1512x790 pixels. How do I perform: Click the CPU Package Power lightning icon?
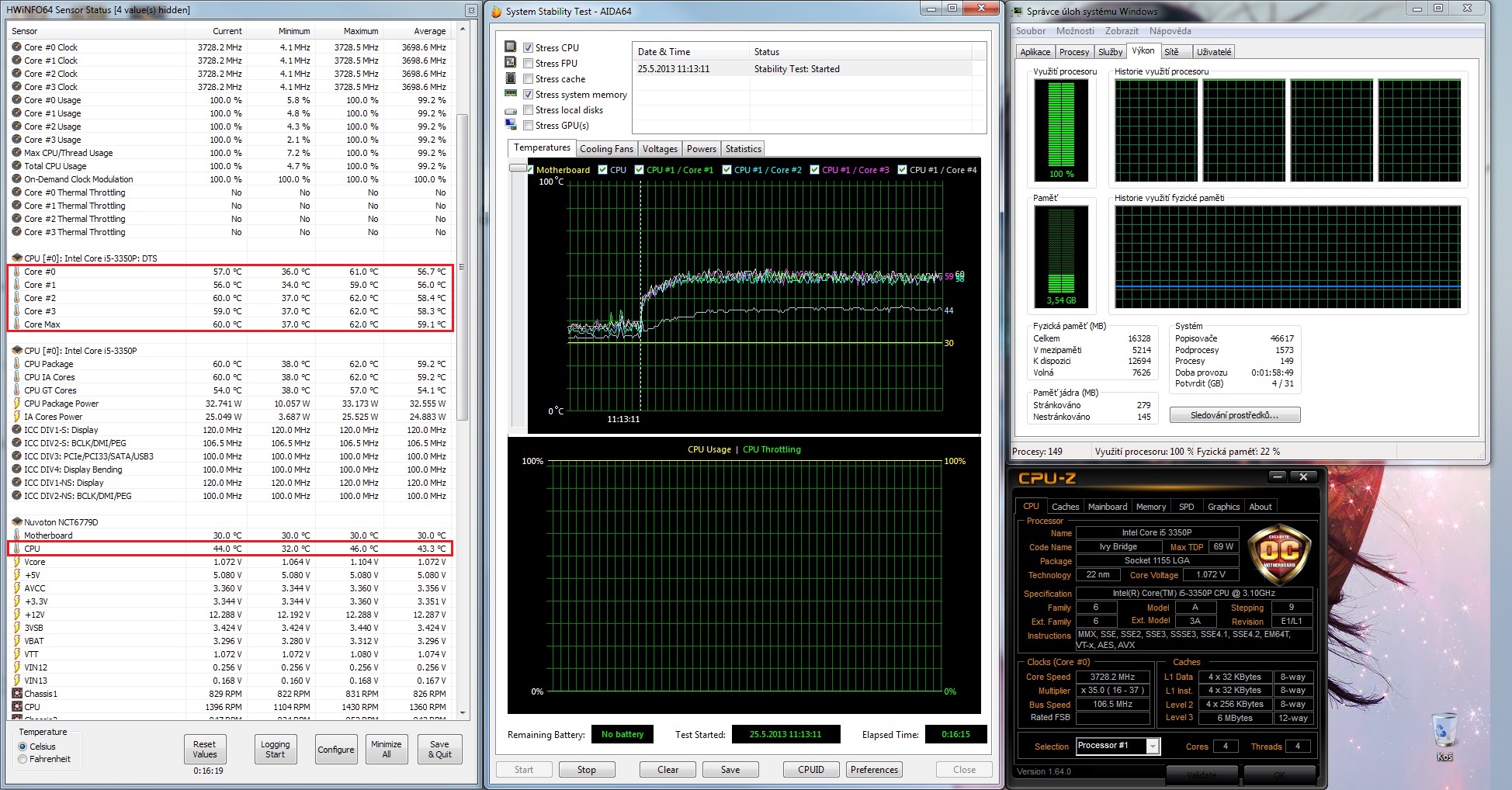(16, 404)
